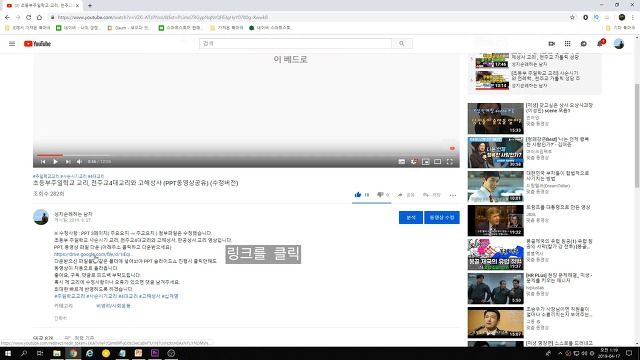The height and width of the screenshot is (360, 640).
Task: Open the 17:46 playlist video thumbnail
Action: (492, 60)
